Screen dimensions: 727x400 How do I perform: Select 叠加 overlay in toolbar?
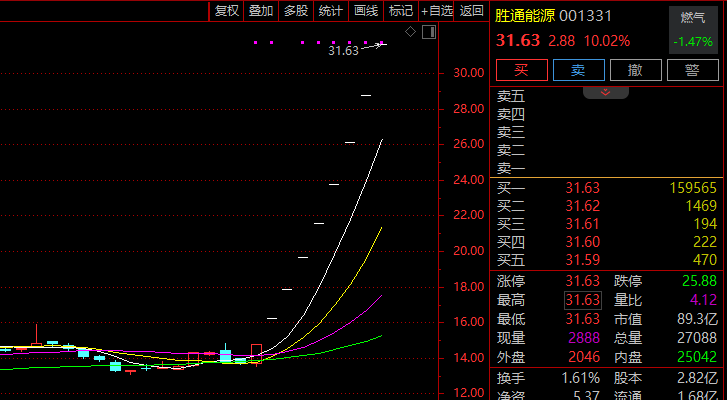(x=261, y=10)
